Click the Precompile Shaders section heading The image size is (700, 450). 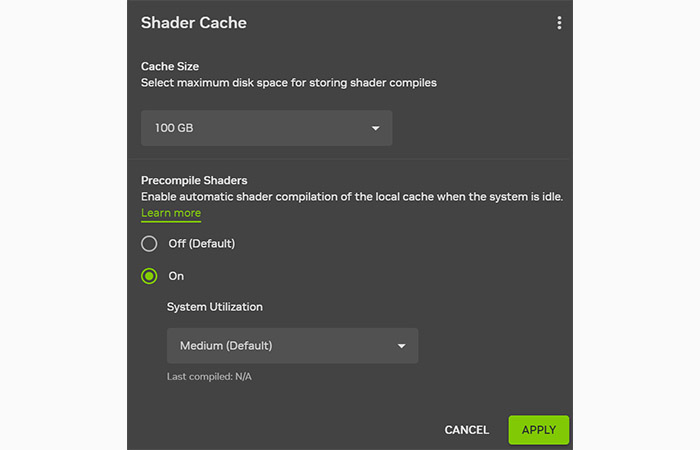point(194,180)
